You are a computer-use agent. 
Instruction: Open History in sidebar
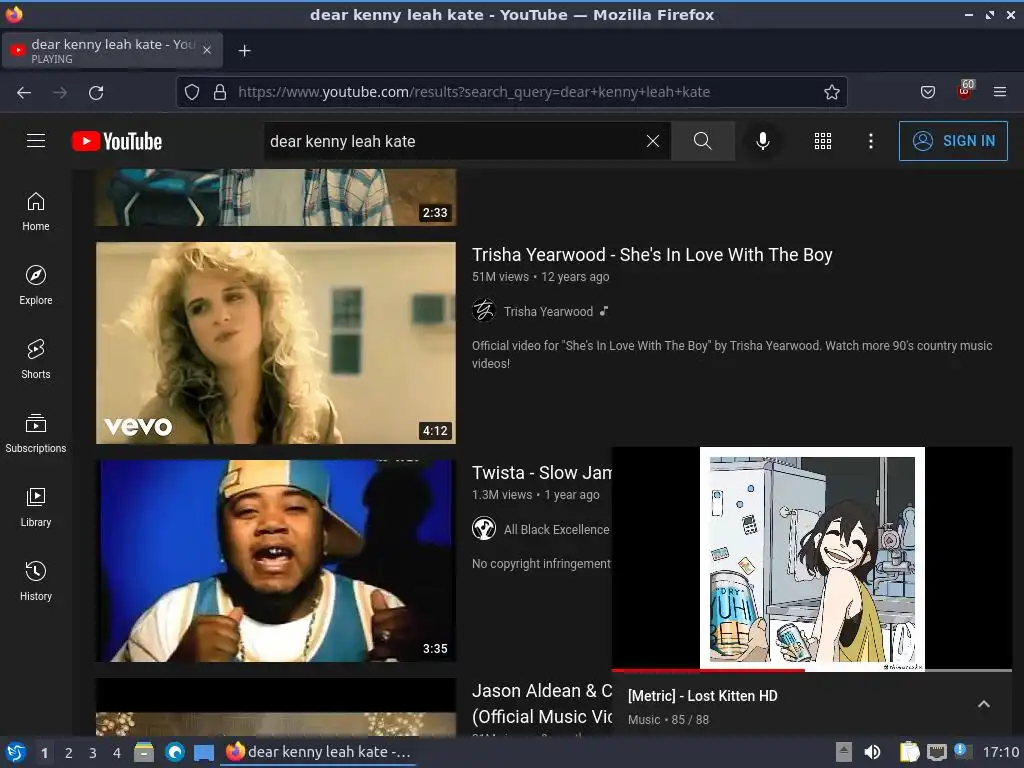(36, 581)
